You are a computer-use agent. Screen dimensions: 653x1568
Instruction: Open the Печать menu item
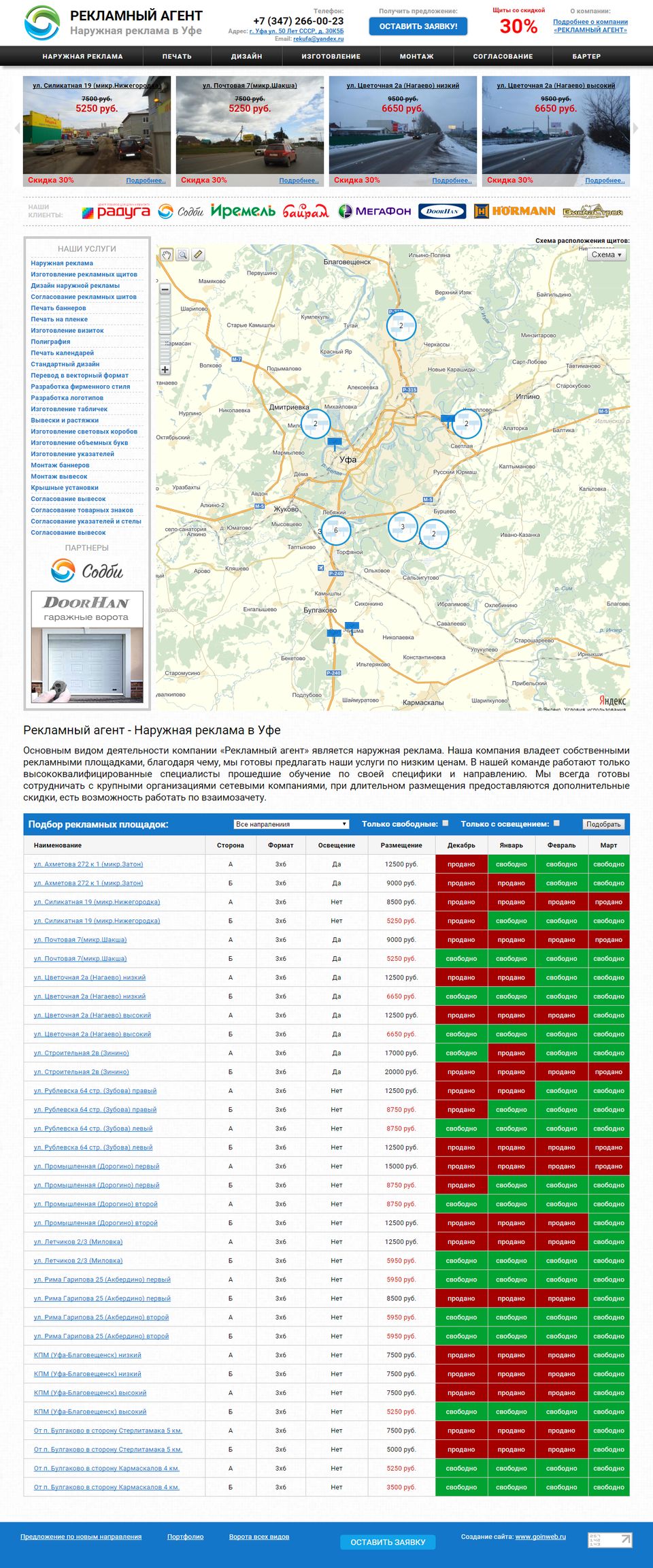click(x=177, y=56)
